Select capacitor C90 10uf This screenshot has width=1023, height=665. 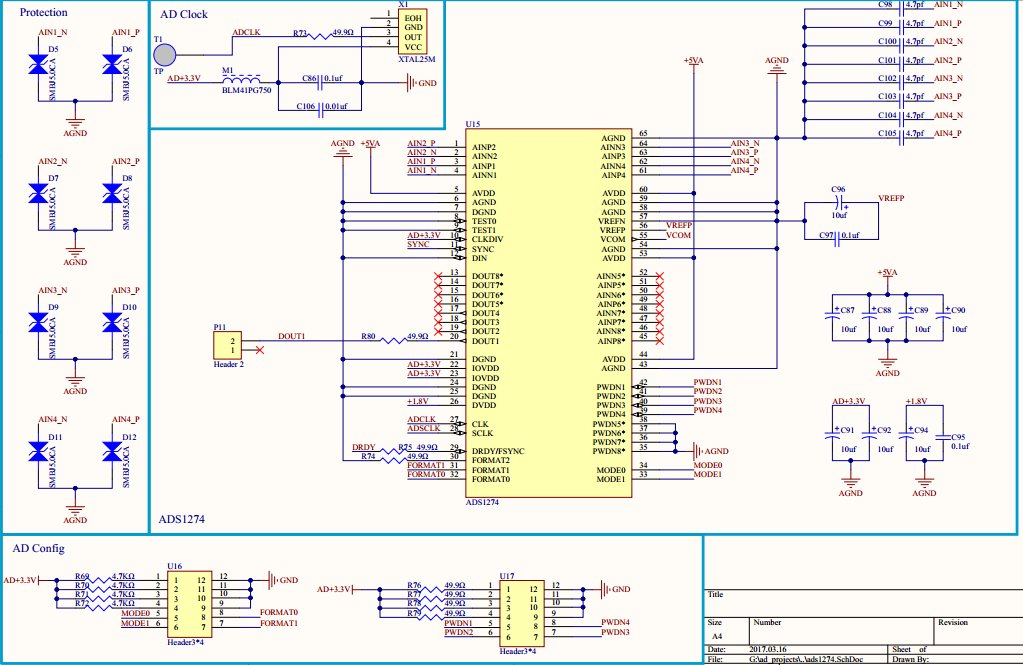(x=943, y=315)
